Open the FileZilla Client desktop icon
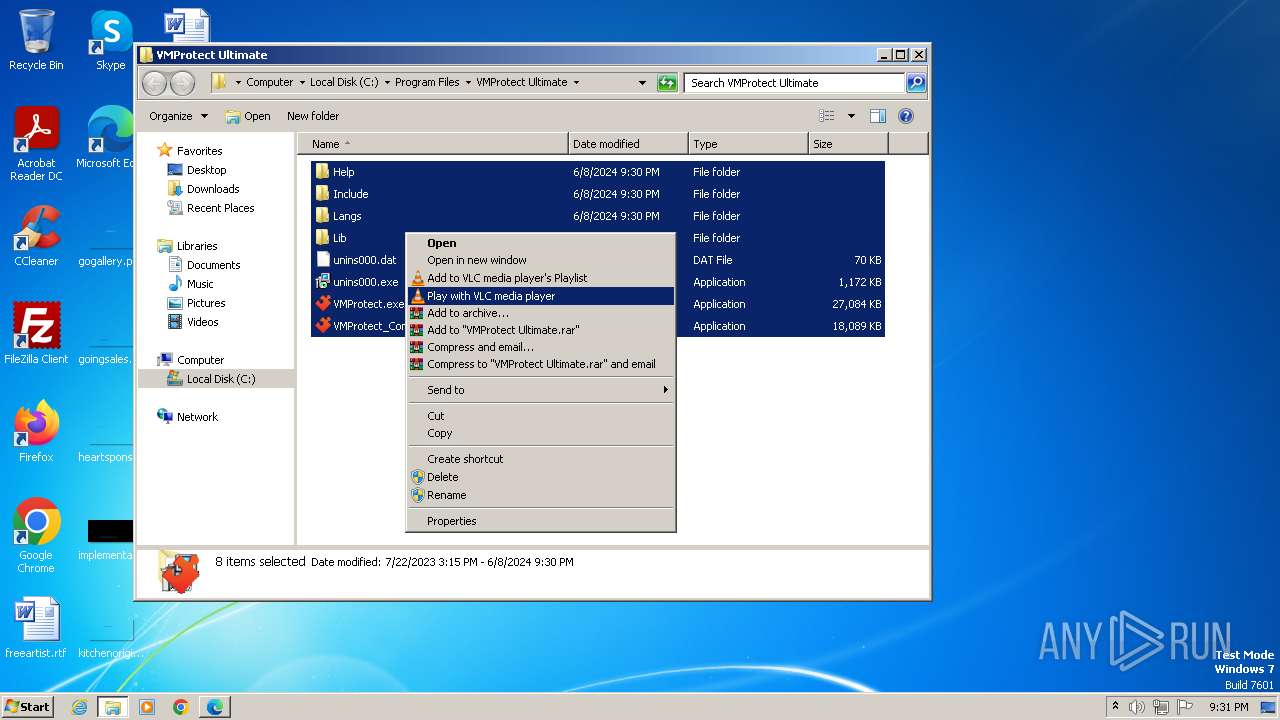This screenshot has height=720, width=1280. 36,334
